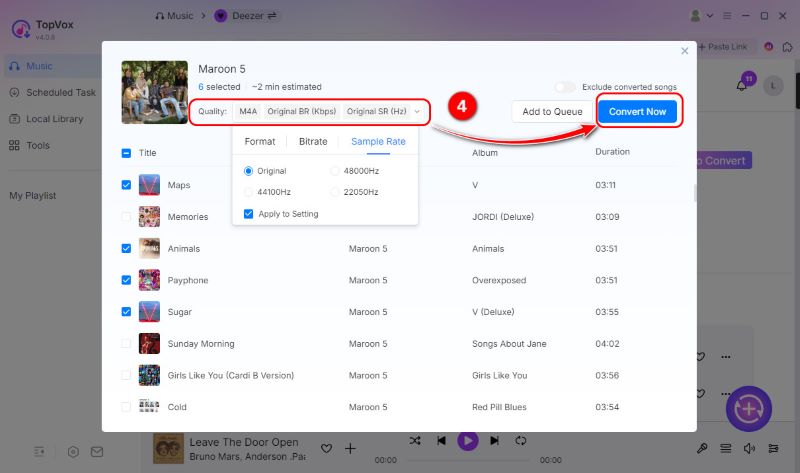Click the volume speaker icon
Screen dimensions: 800x473
pos(749,449)
